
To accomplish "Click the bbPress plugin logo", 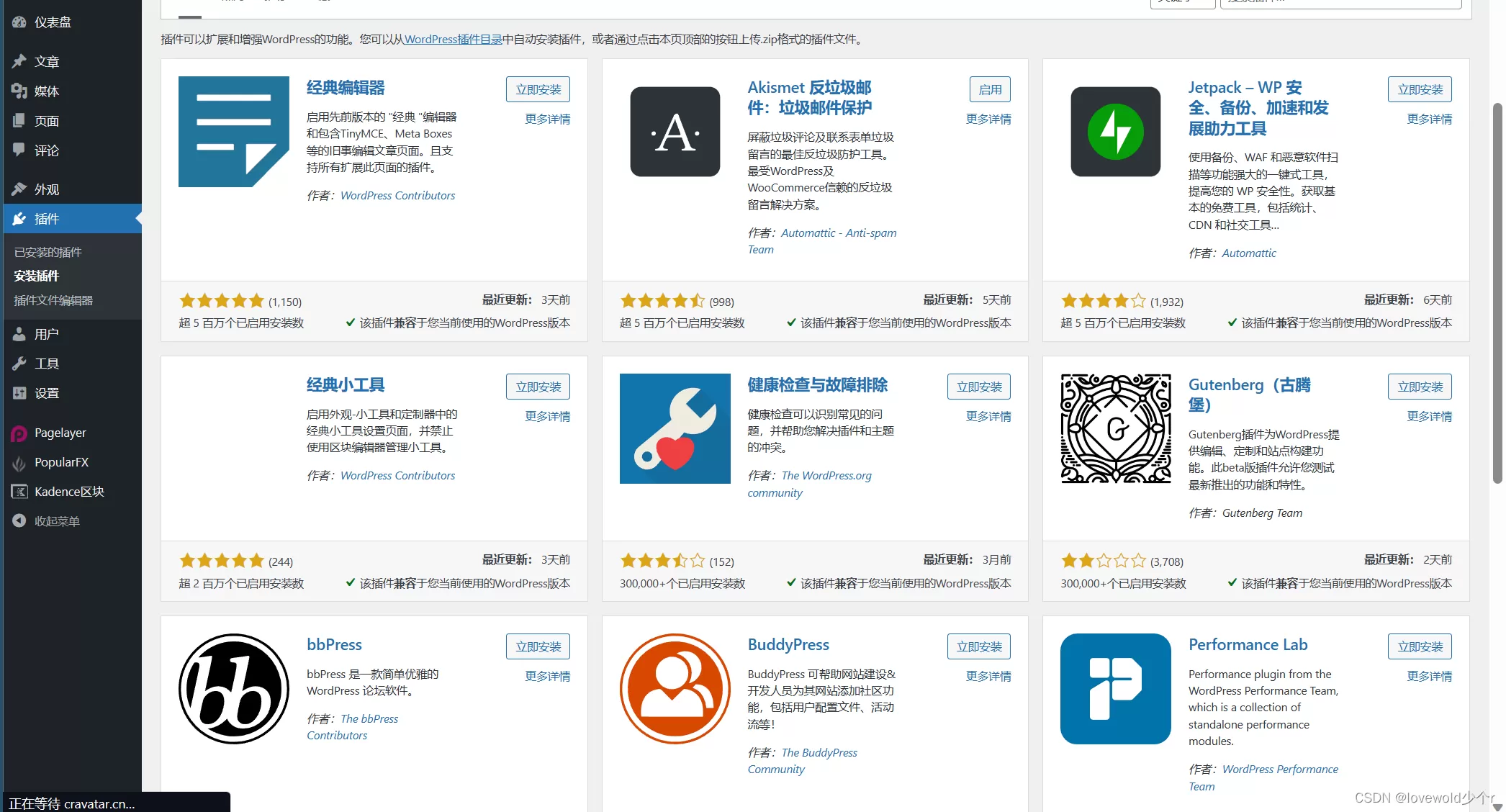I will [233, 689].
